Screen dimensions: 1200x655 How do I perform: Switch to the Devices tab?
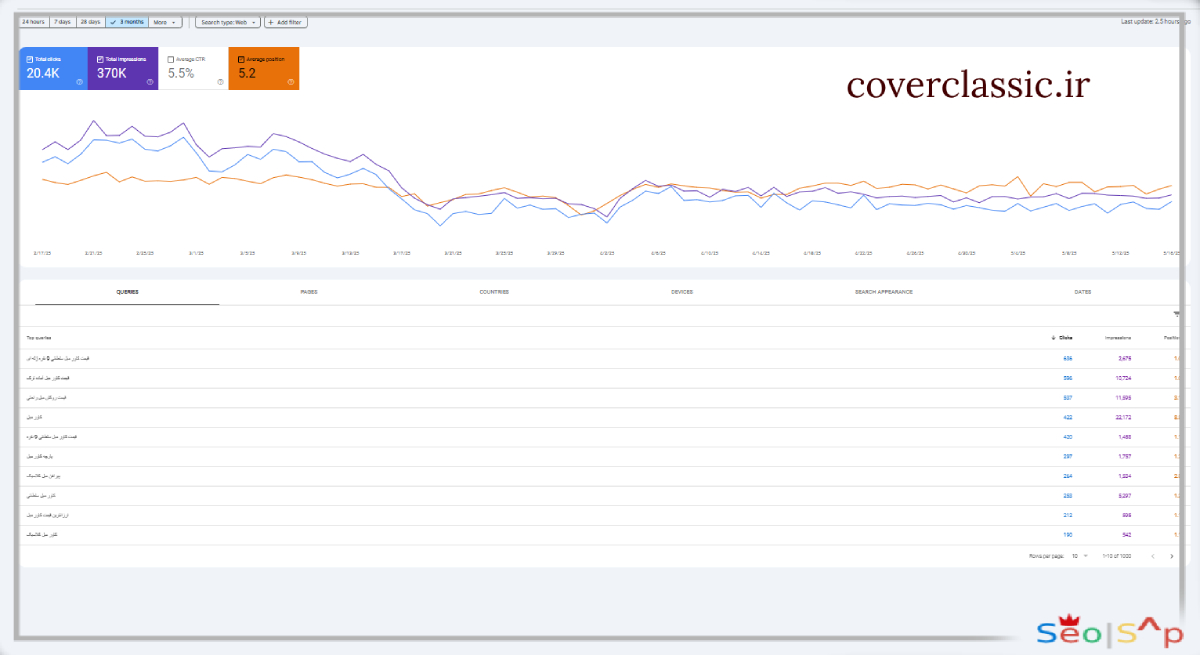(682, 292)
